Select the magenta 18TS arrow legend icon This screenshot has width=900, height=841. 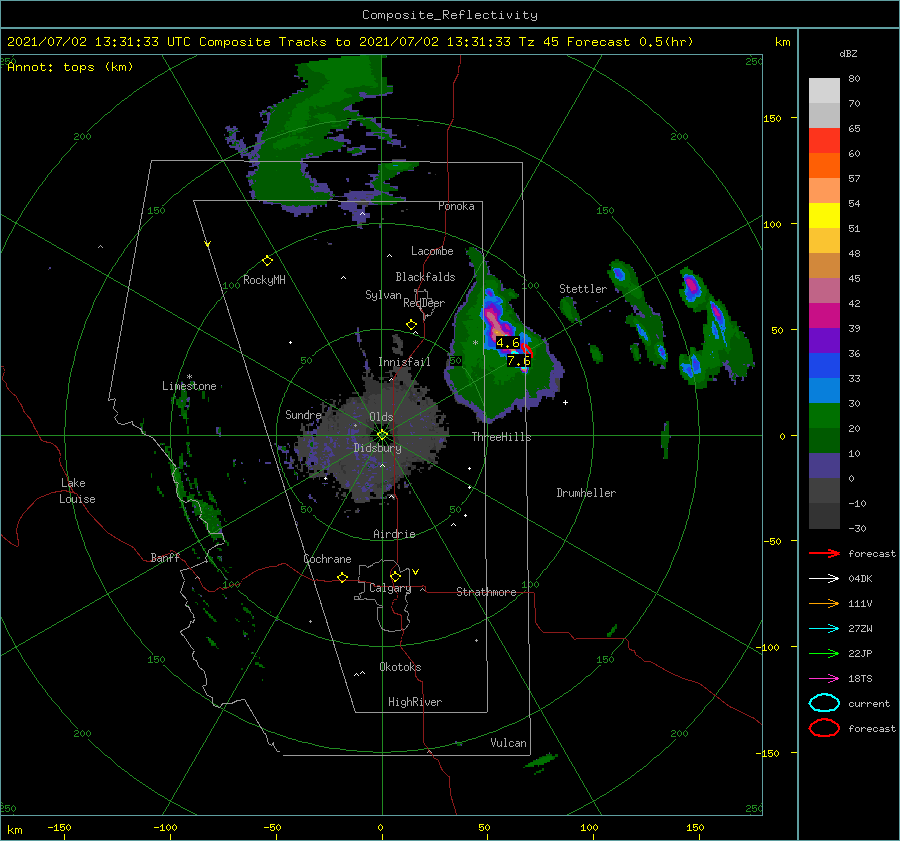(x=824, y=679)
